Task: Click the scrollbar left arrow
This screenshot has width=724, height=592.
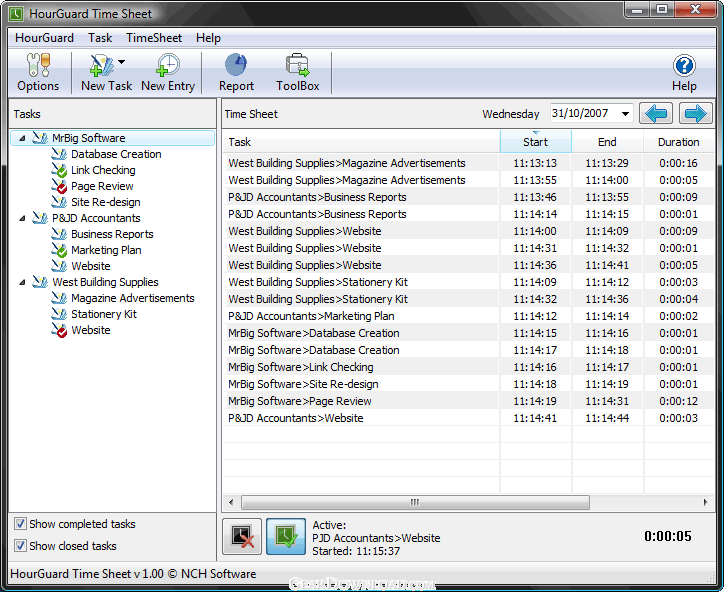Action: [x=231, y=502]
